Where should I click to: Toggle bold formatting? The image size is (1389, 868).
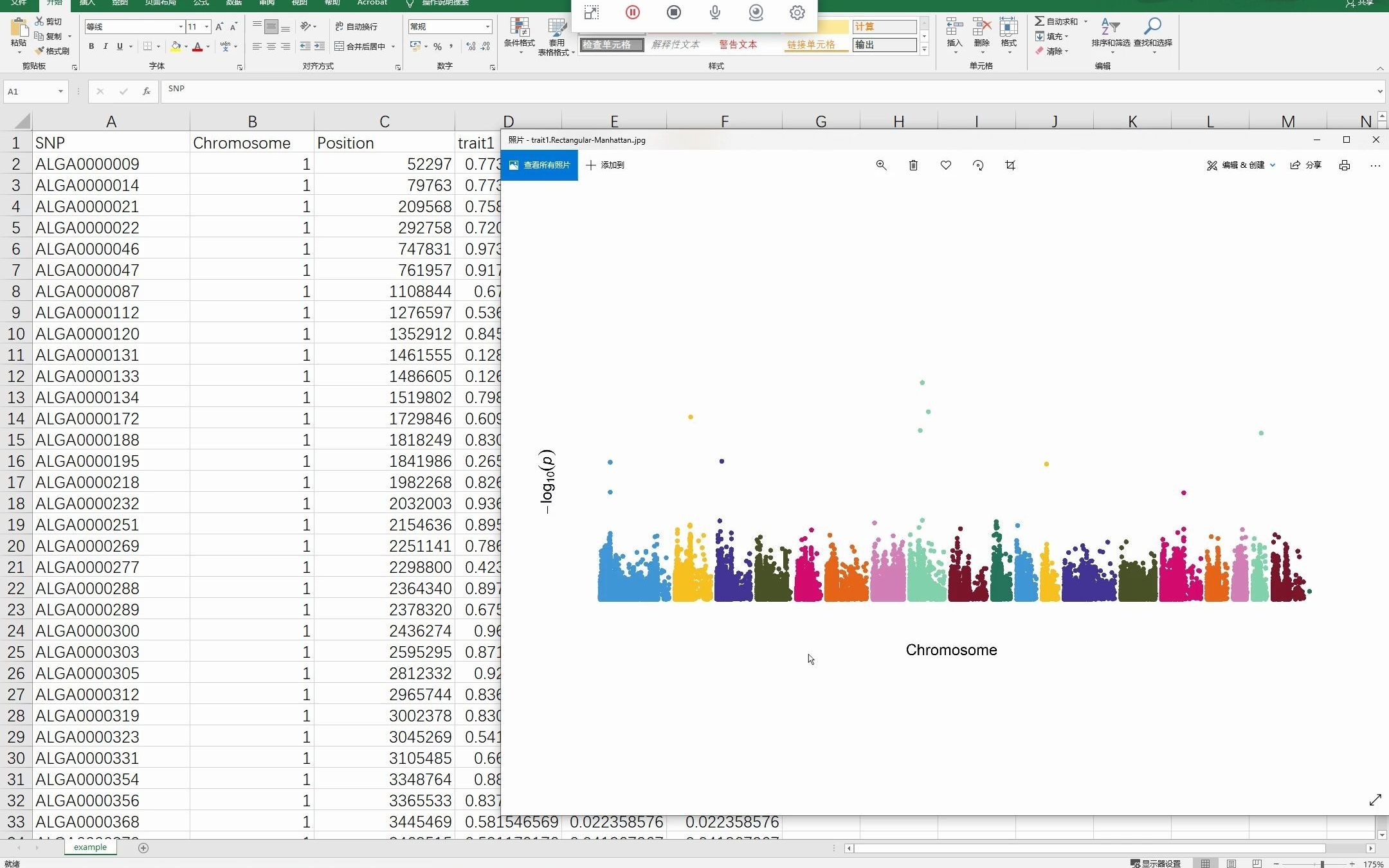click(91, 46)
